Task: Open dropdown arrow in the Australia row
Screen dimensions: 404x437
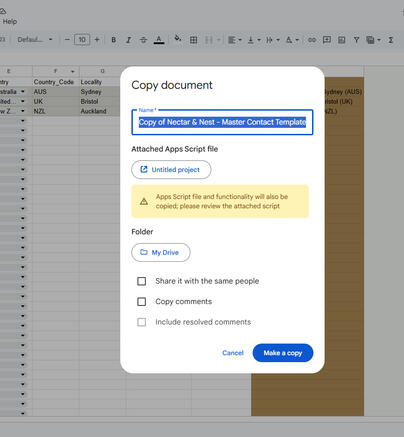Action: (23, 91)
